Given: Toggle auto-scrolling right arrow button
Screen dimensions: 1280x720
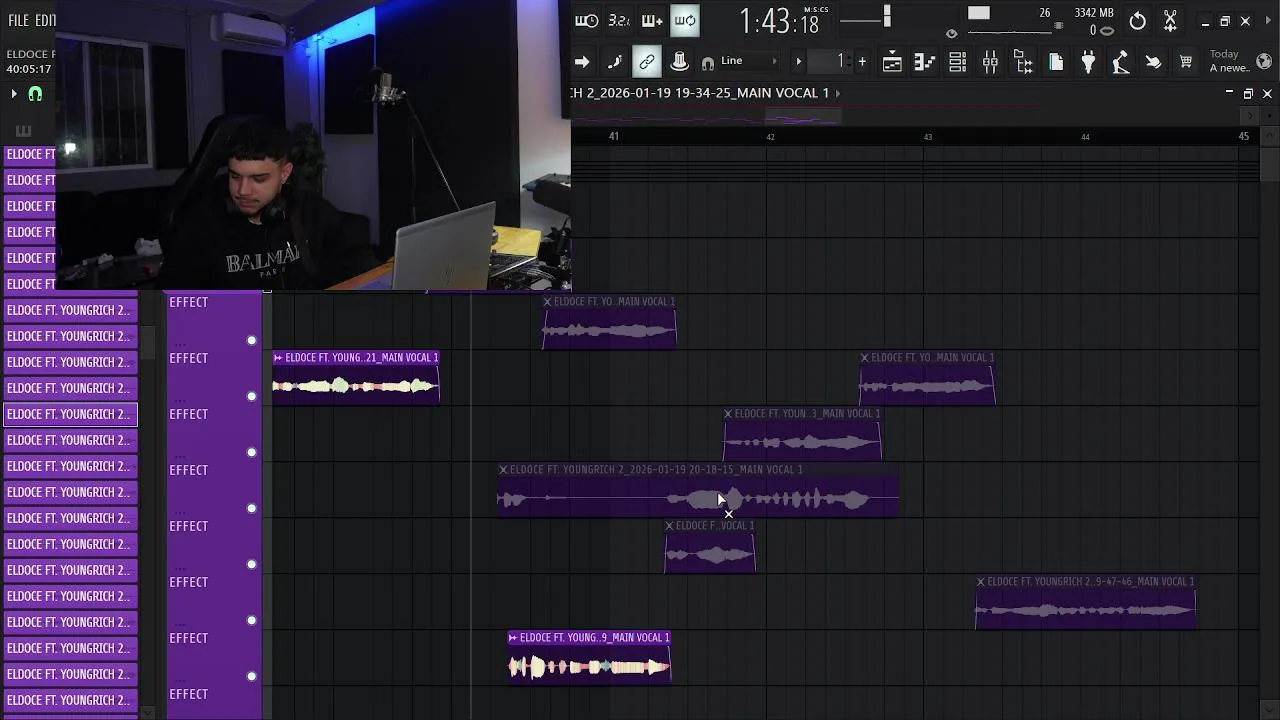Looking at the screenshot, I should [x=582, y=62].
